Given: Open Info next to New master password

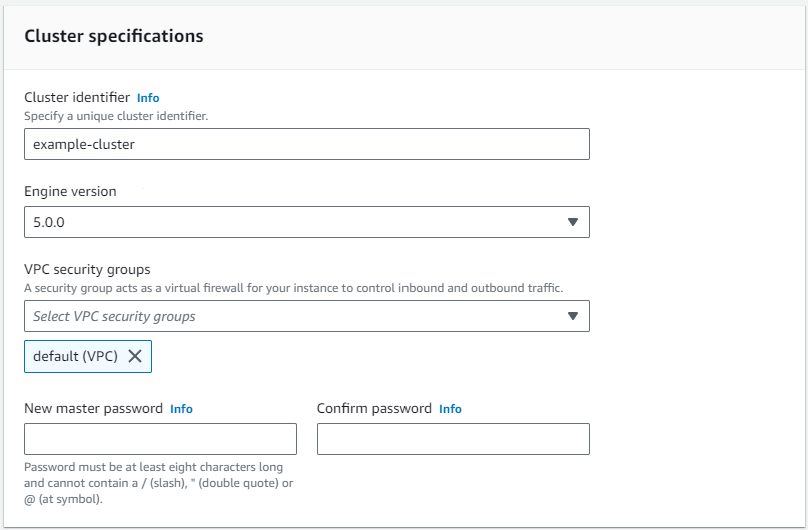Looking at the screenshot, I should point(181,409).
